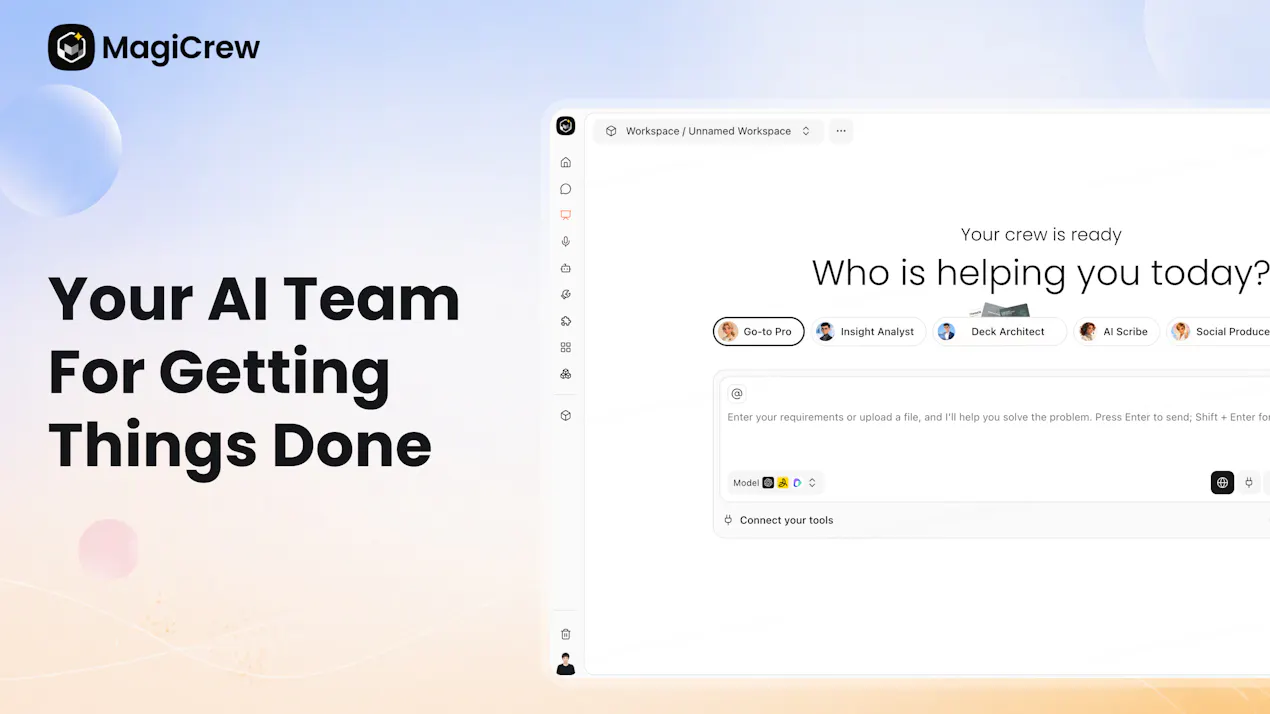Image resolution: width=1270 pixels, height=714 pixels.
Task: Click the requirements prompt input field
Action: click(x=998, y=417)
